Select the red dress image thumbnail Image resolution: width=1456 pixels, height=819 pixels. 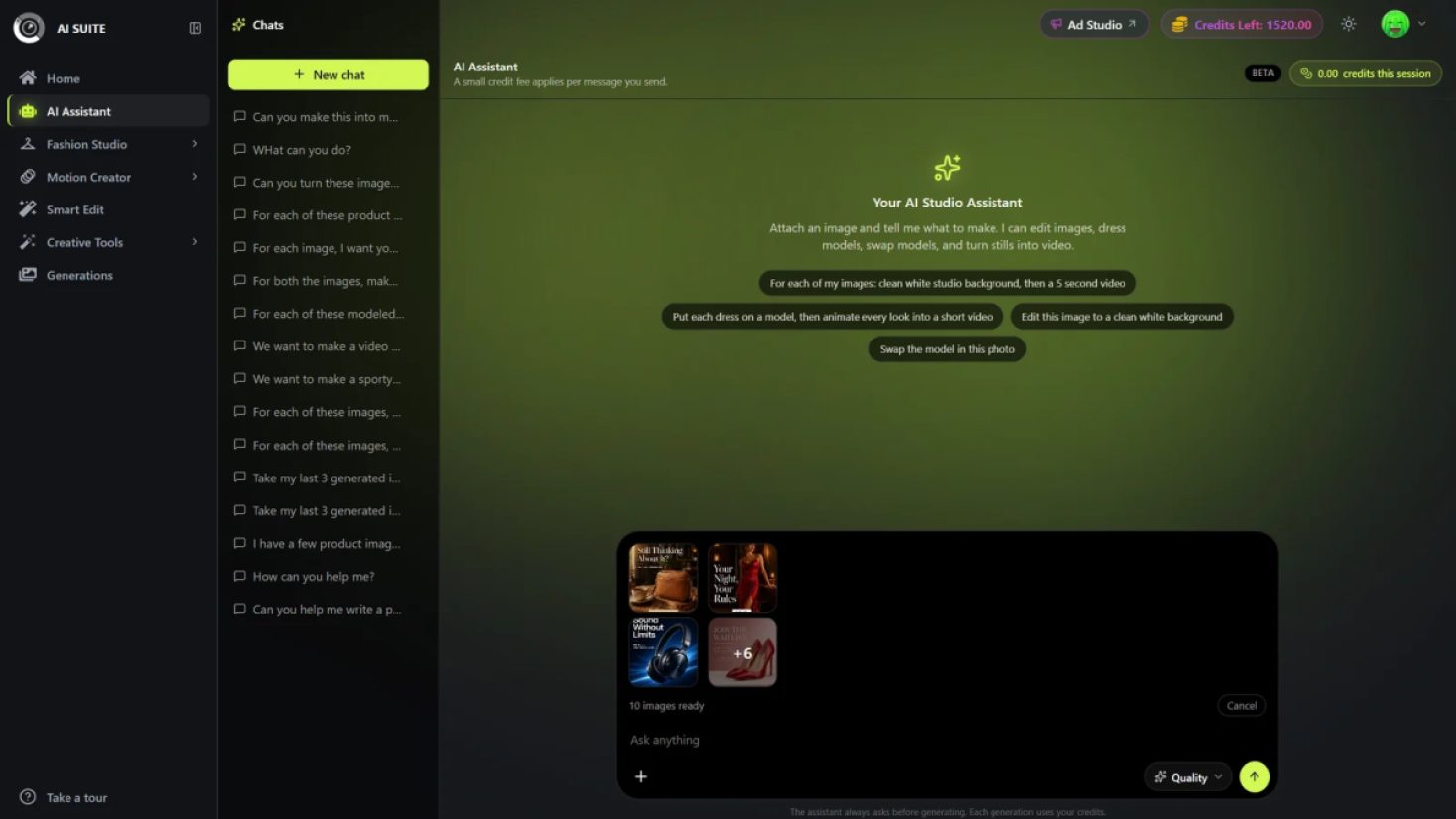[742, 578]
